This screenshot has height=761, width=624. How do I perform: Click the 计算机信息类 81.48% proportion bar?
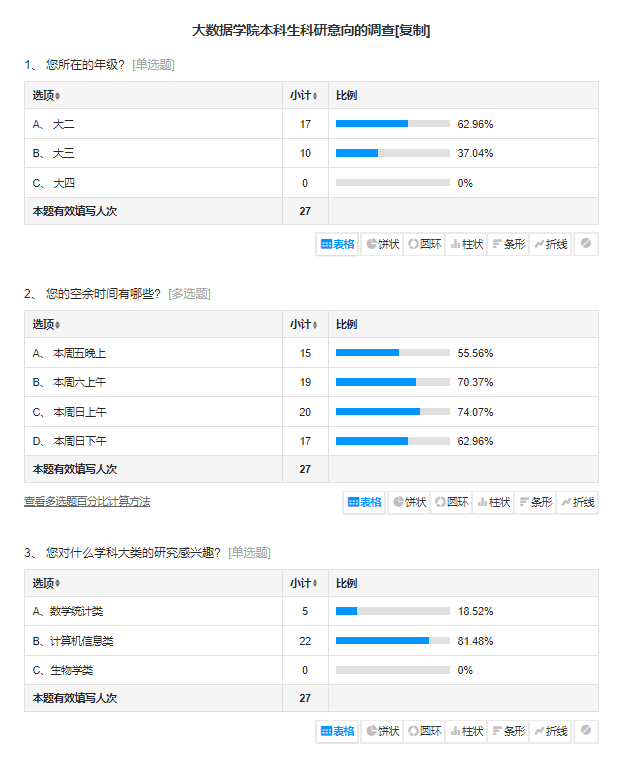tap(393, 641)
